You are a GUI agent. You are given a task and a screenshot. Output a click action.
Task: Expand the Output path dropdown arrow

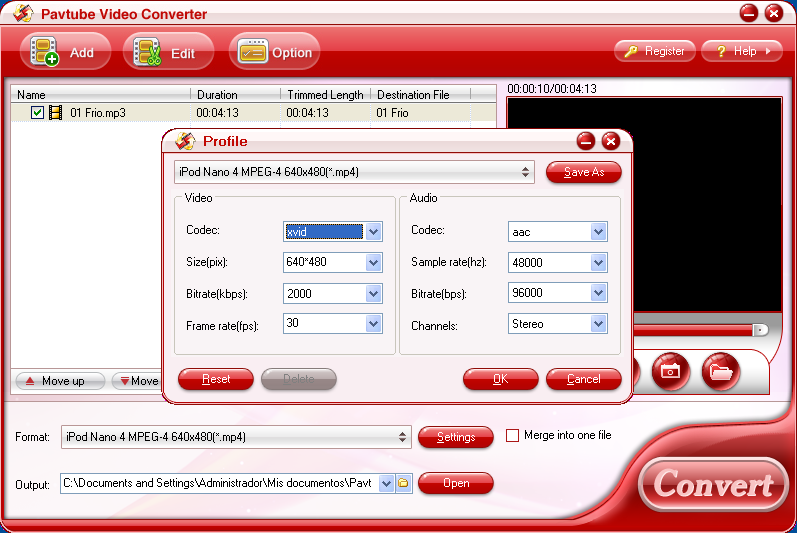(386, 483)
